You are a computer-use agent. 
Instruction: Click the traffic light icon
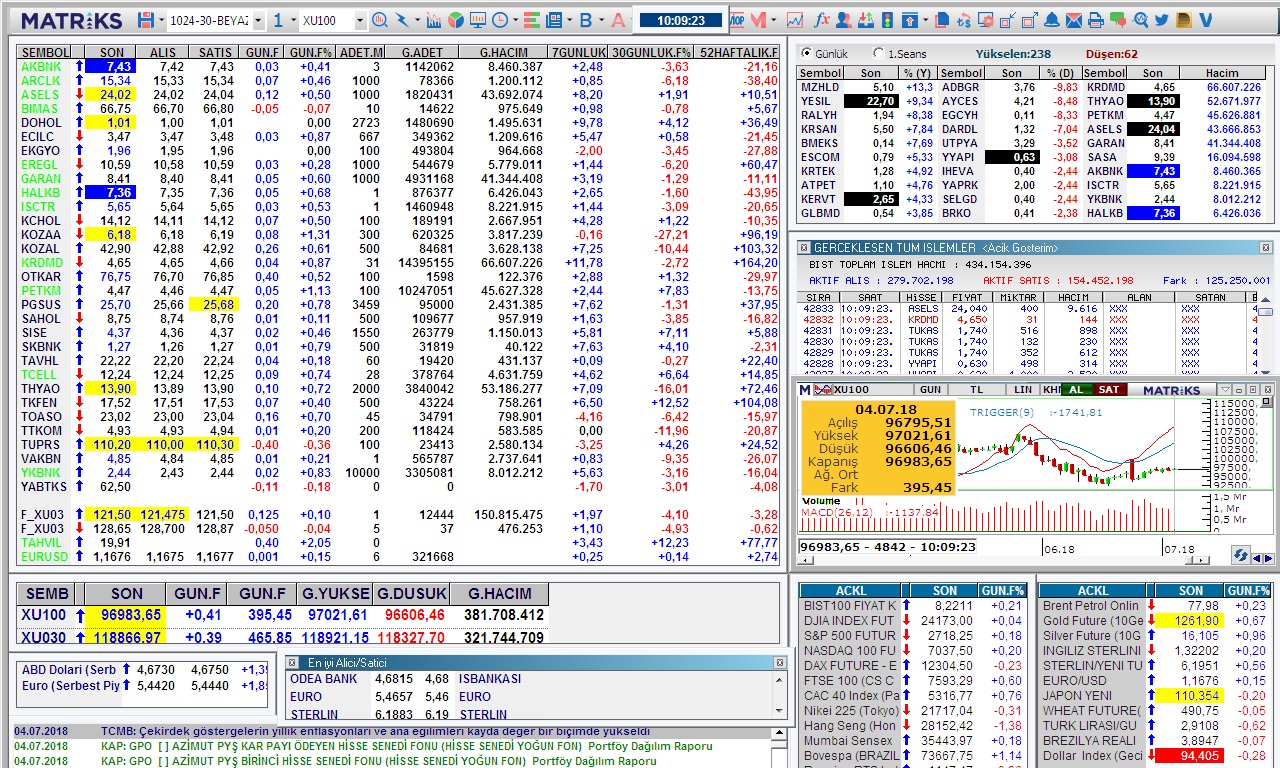(887, 20)
